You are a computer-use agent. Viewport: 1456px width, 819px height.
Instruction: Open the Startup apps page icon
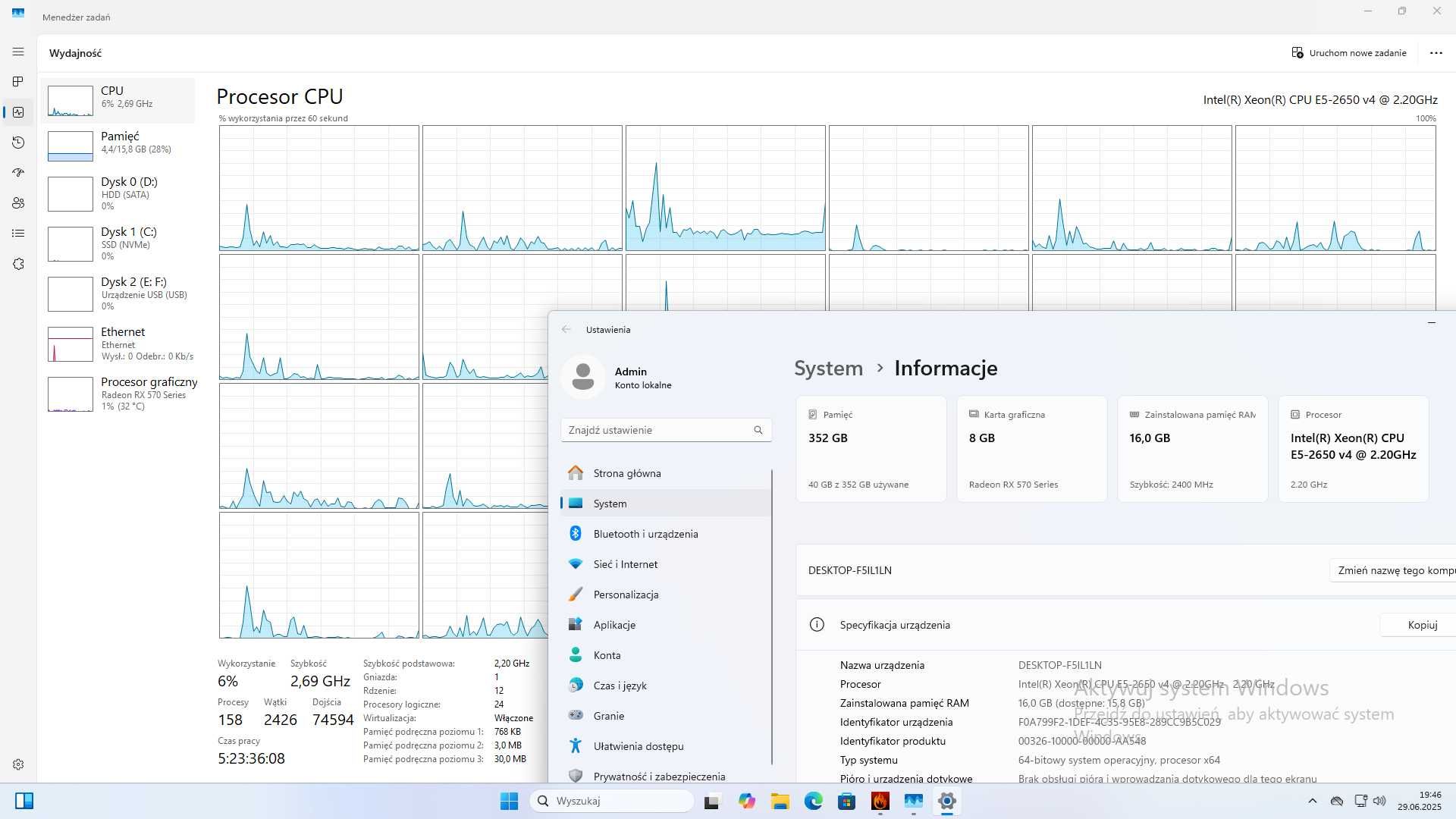18,173
